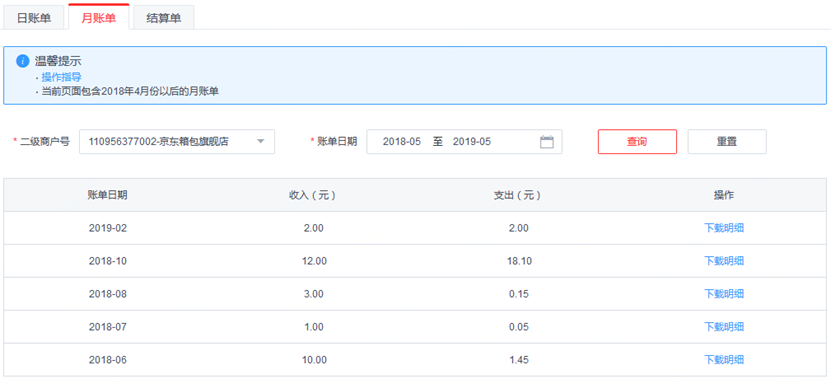Click the start date 2018-05 field
Viewport: 831px width, 379px height.
(x=402, y=142)
